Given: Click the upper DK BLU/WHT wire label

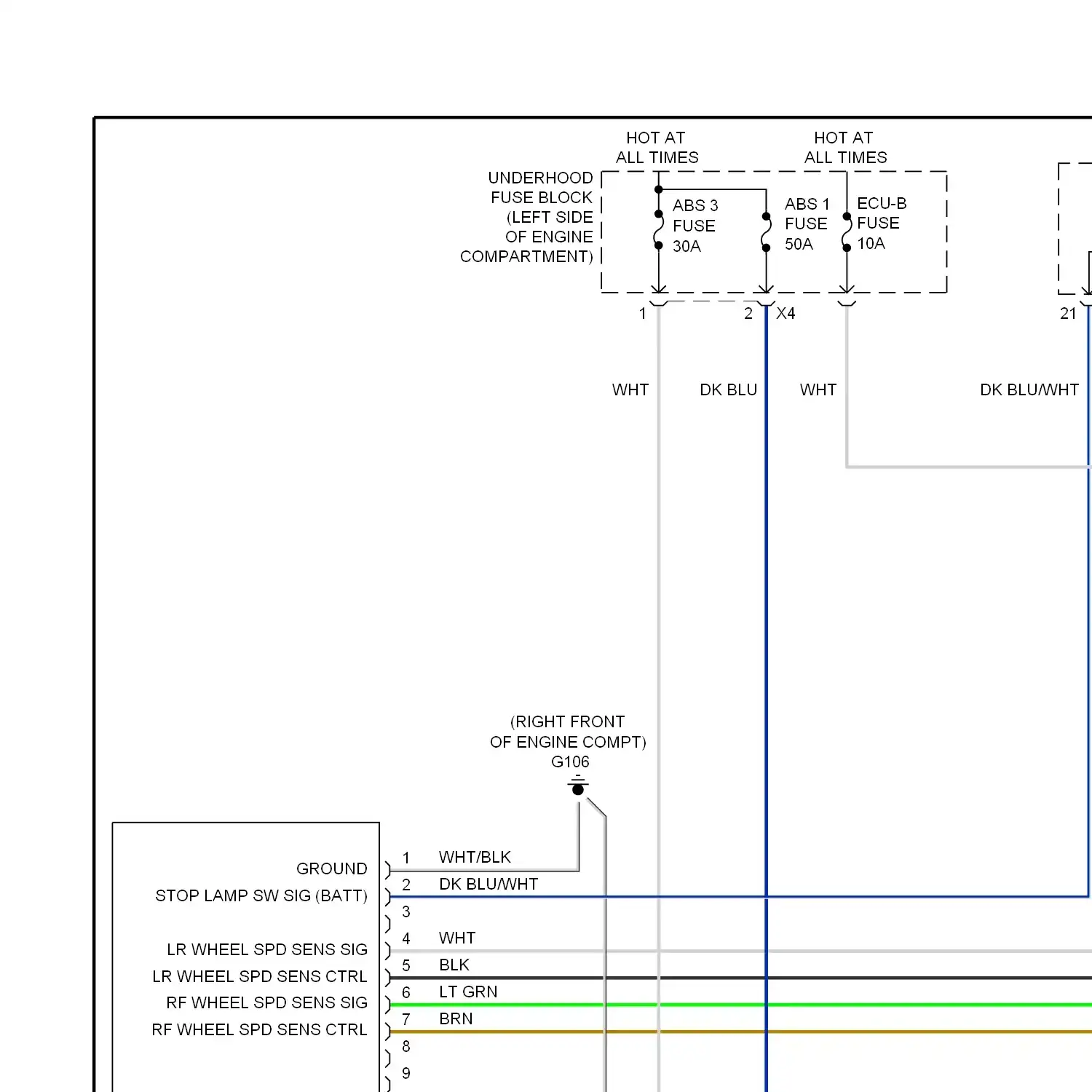Looking at the screenshot, I should (1029, 389).
